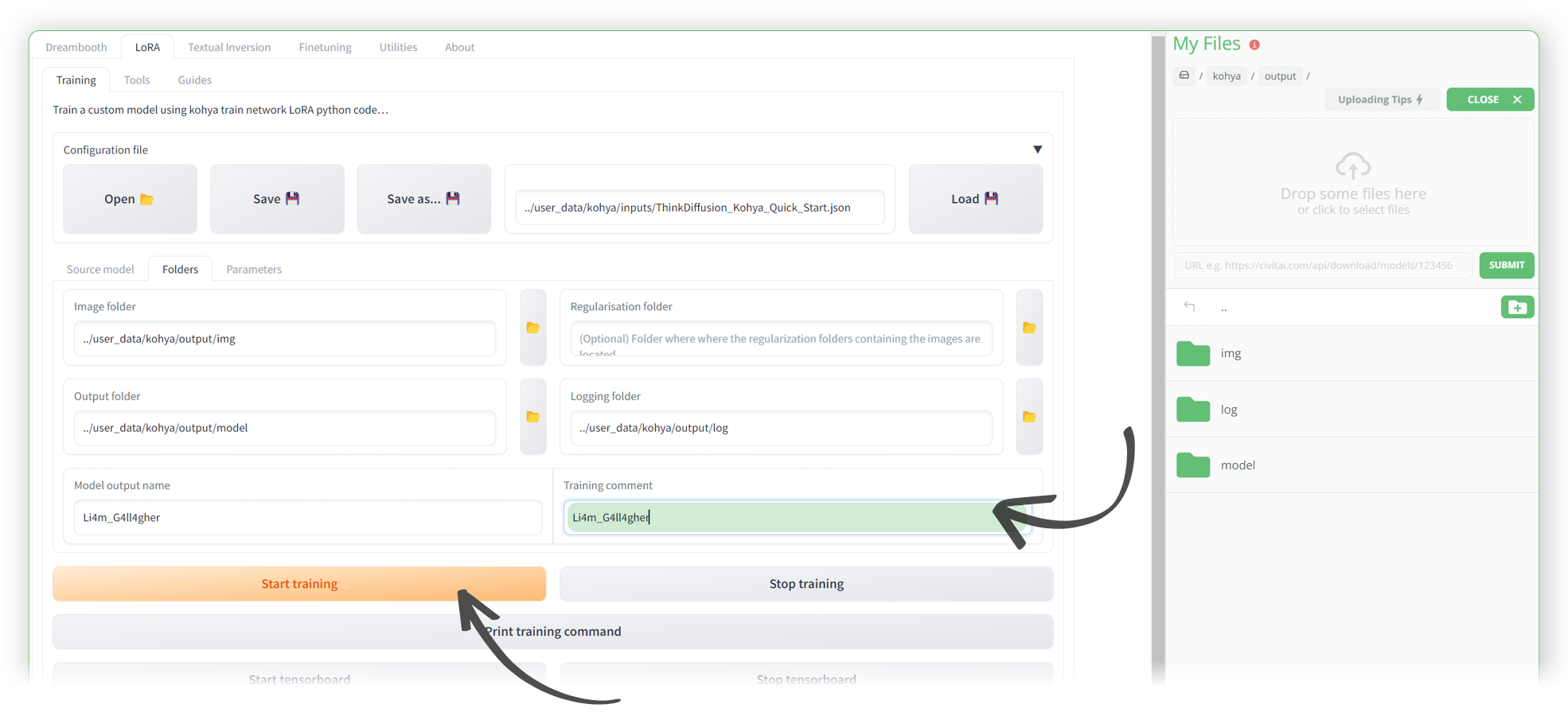Go to the Utilities tab
1568x716 pixels.
tap(398, 47)
